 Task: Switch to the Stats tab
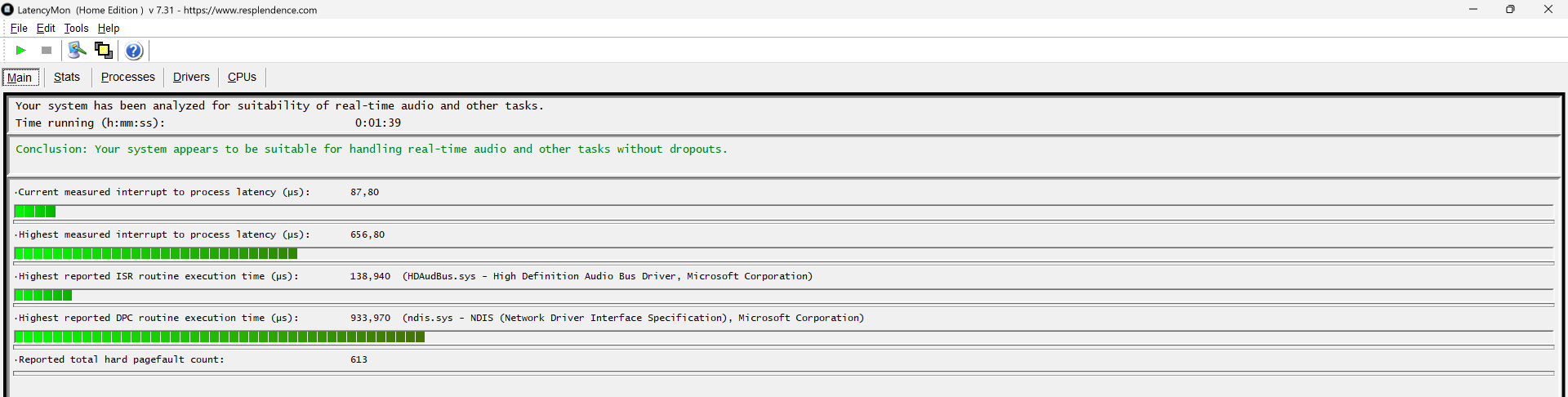(x=67, y=77)
